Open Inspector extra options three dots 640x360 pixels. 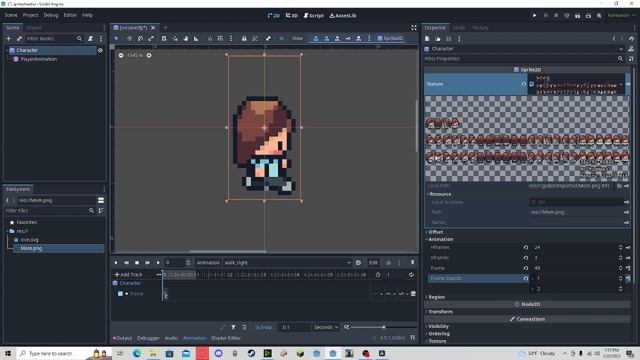[459, 38]
